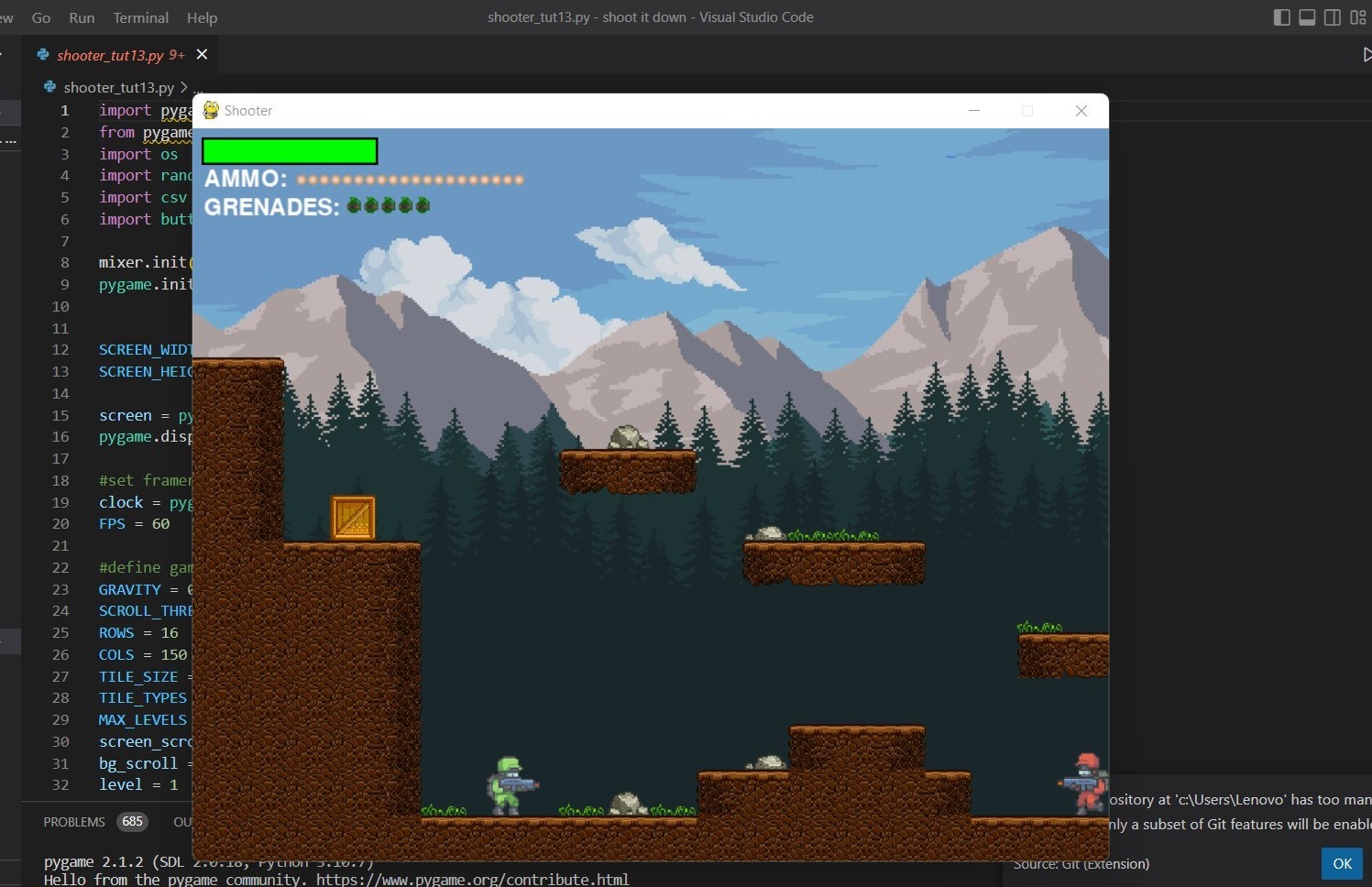Expand the breadcrumb chevron after shooter_tut13.py
Viewport: 1372px width, 887px height.
coord(184,87)
